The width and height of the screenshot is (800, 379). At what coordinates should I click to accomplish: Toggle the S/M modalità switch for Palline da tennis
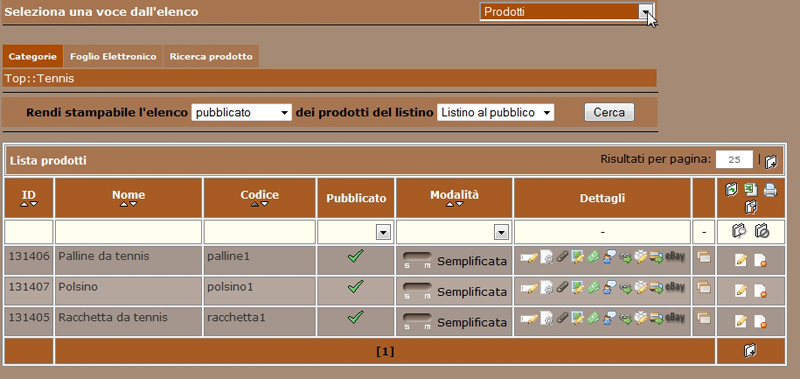tap(417, 260)
